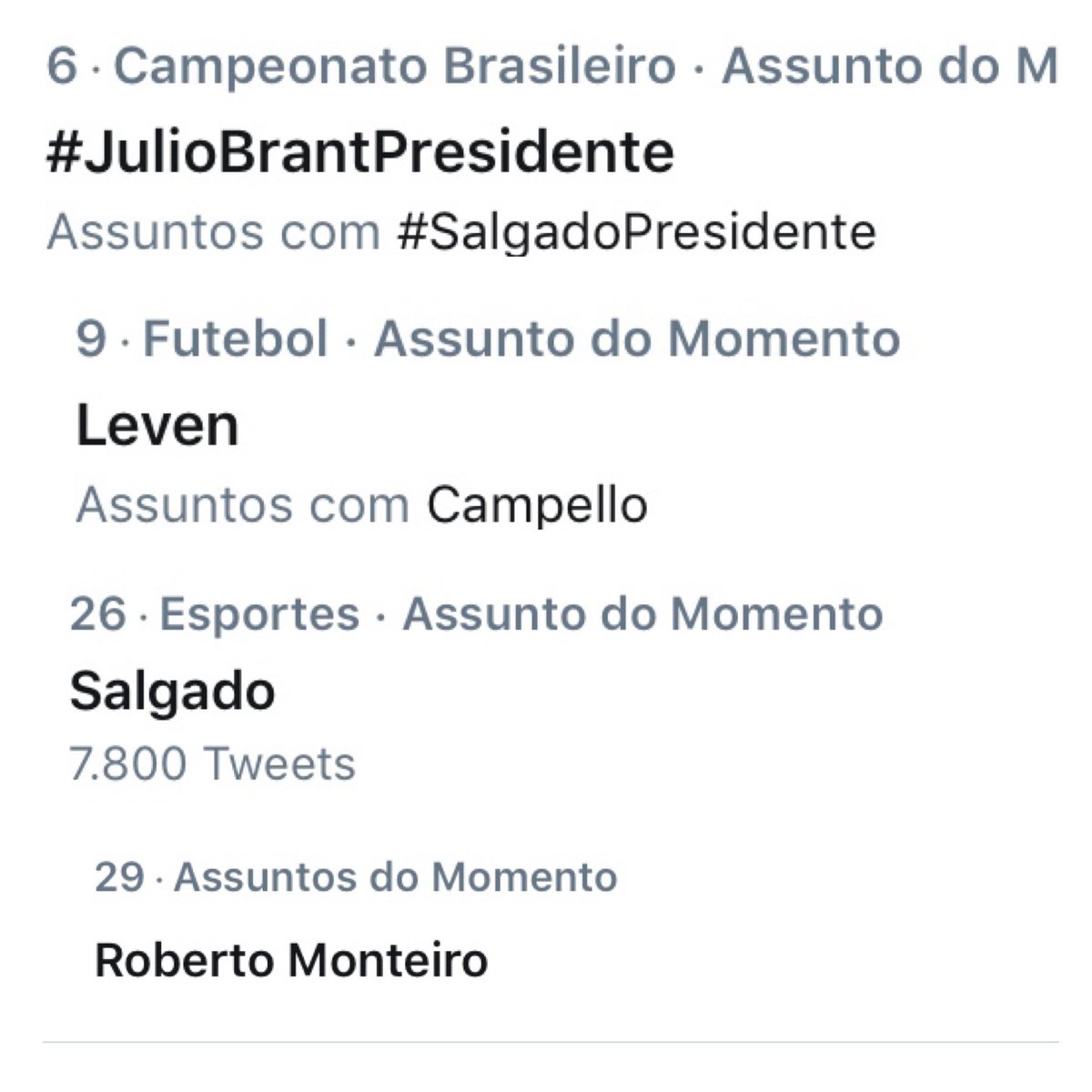Click Assunto do Momento text after Esportes
The width and height of the screenshot is (1092, 1092).
tap(642, 613)
